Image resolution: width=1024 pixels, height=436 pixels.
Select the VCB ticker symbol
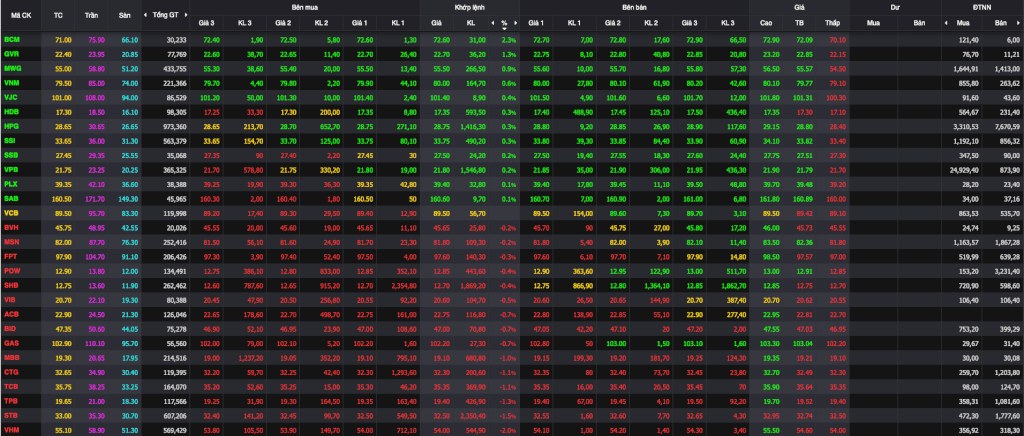tap(11, 213)
